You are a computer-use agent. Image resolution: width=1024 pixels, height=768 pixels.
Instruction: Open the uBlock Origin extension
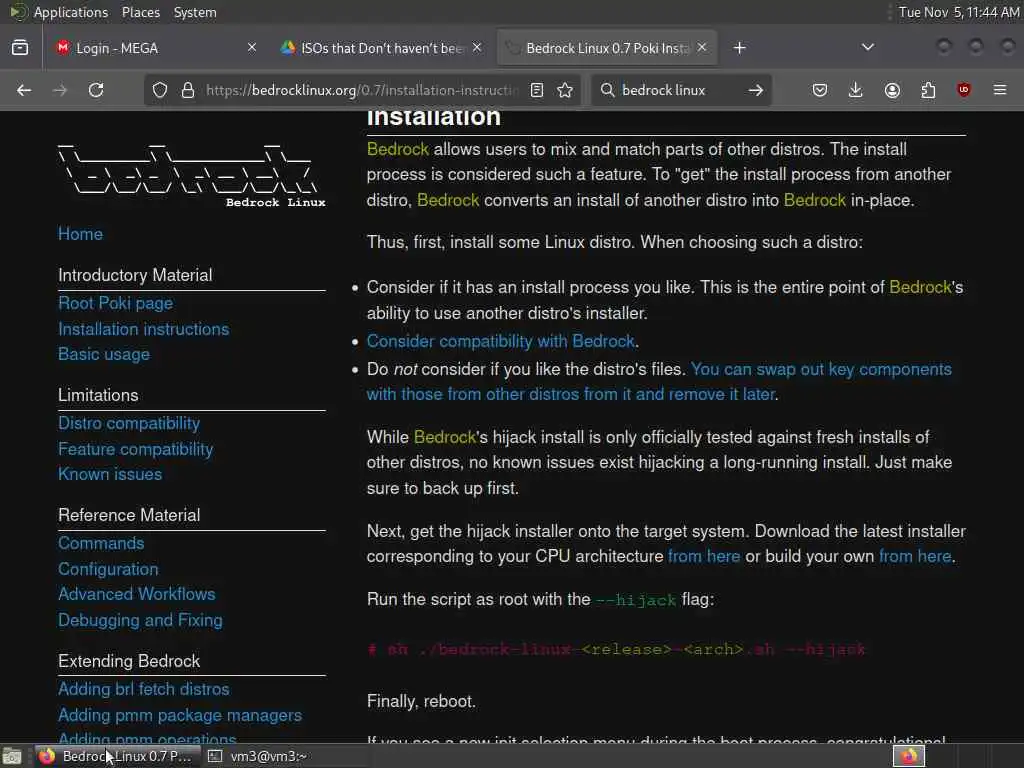tap(964, 90)
